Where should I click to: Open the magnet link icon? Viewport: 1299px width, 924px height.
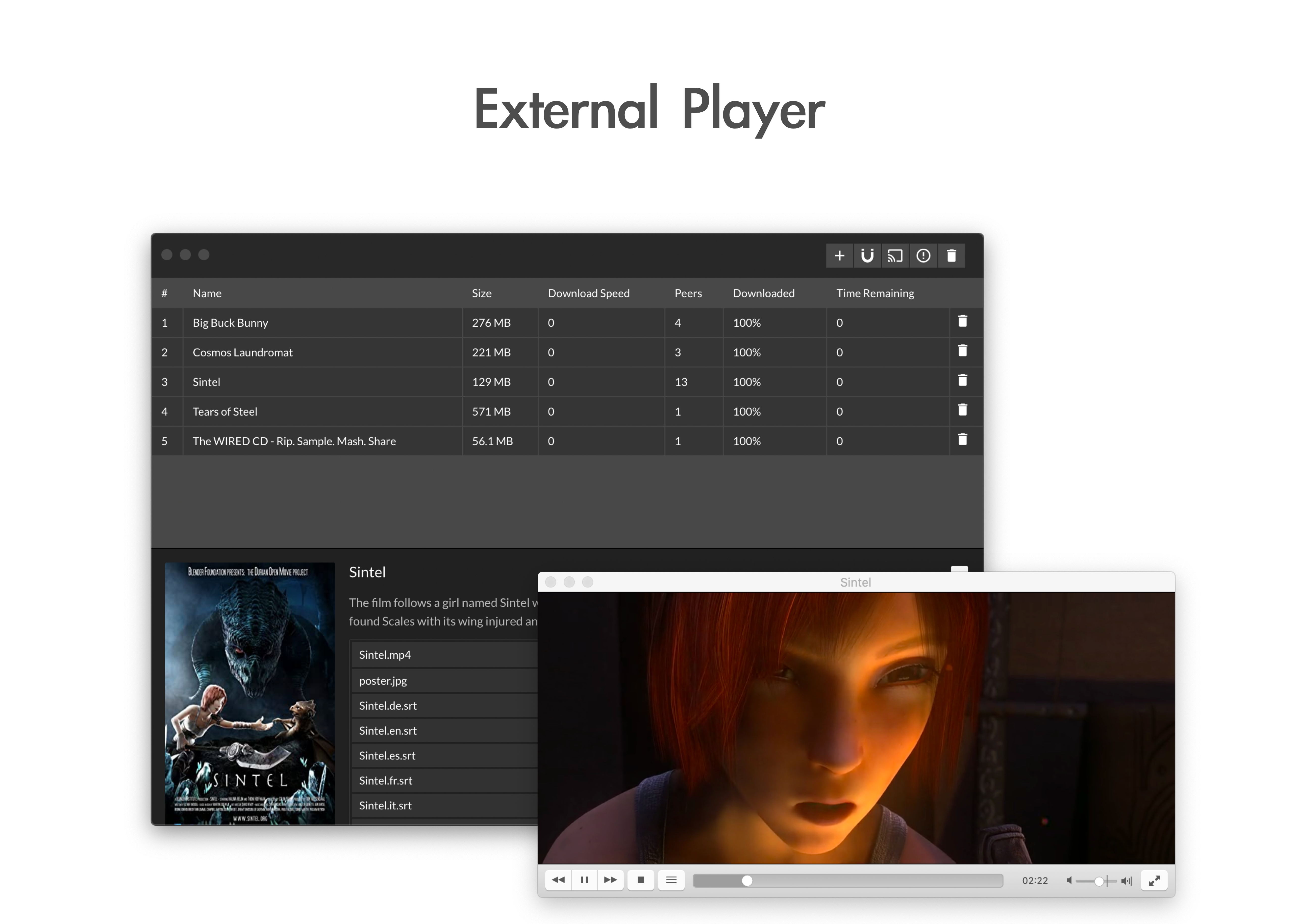pos(867,256)
